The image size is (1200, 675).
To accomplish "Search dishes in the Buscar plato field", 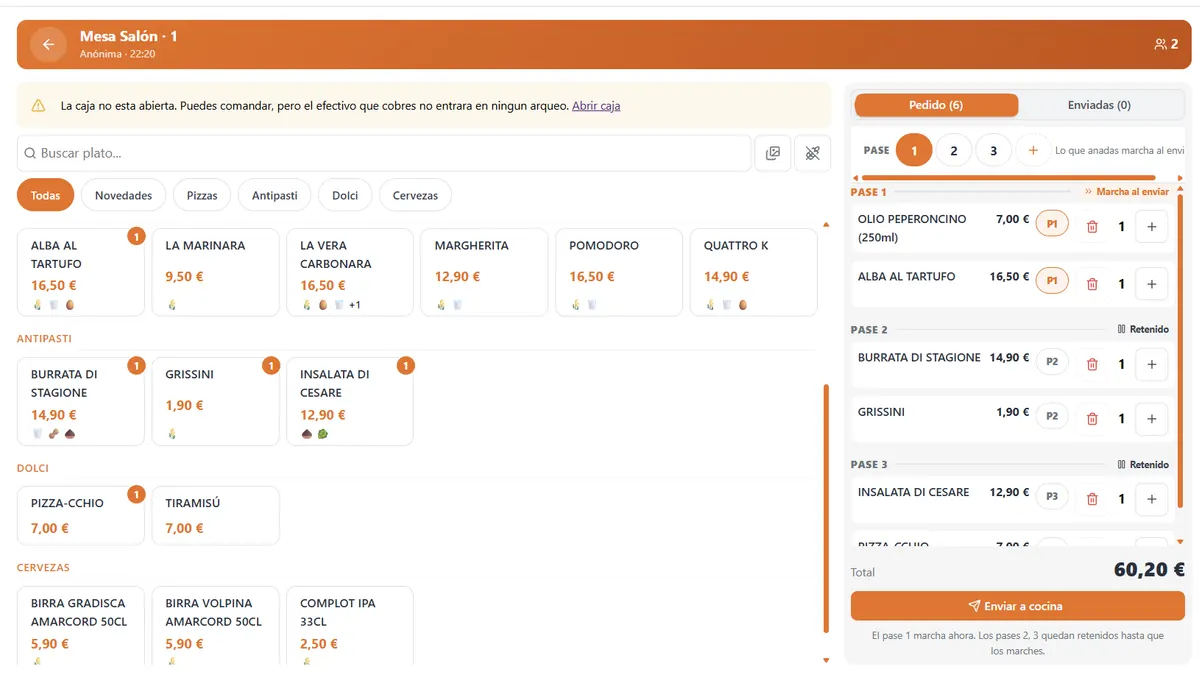I will click(x=384, y=153).
